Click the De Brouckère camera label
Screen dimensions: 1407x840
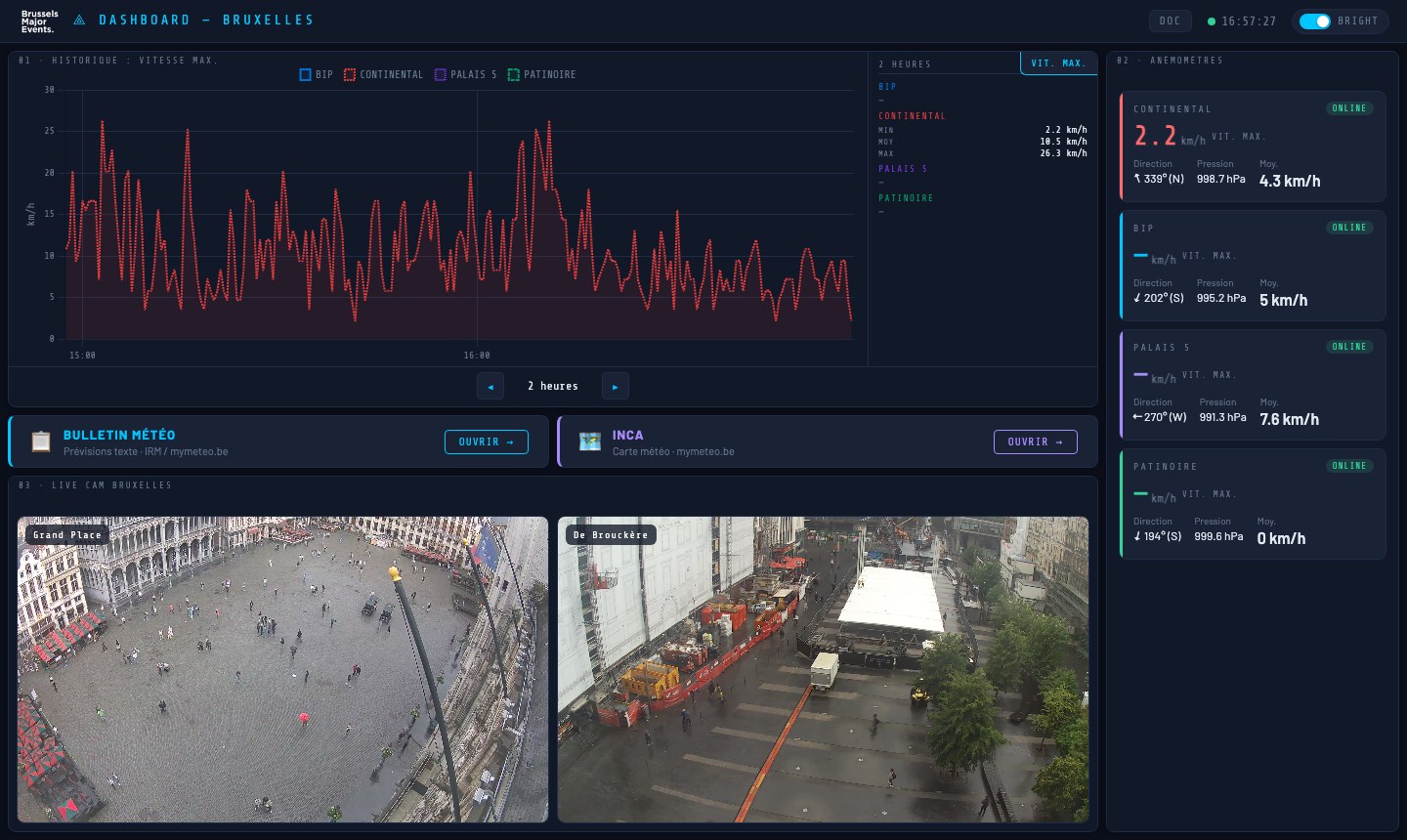click(x=611, y=535)
